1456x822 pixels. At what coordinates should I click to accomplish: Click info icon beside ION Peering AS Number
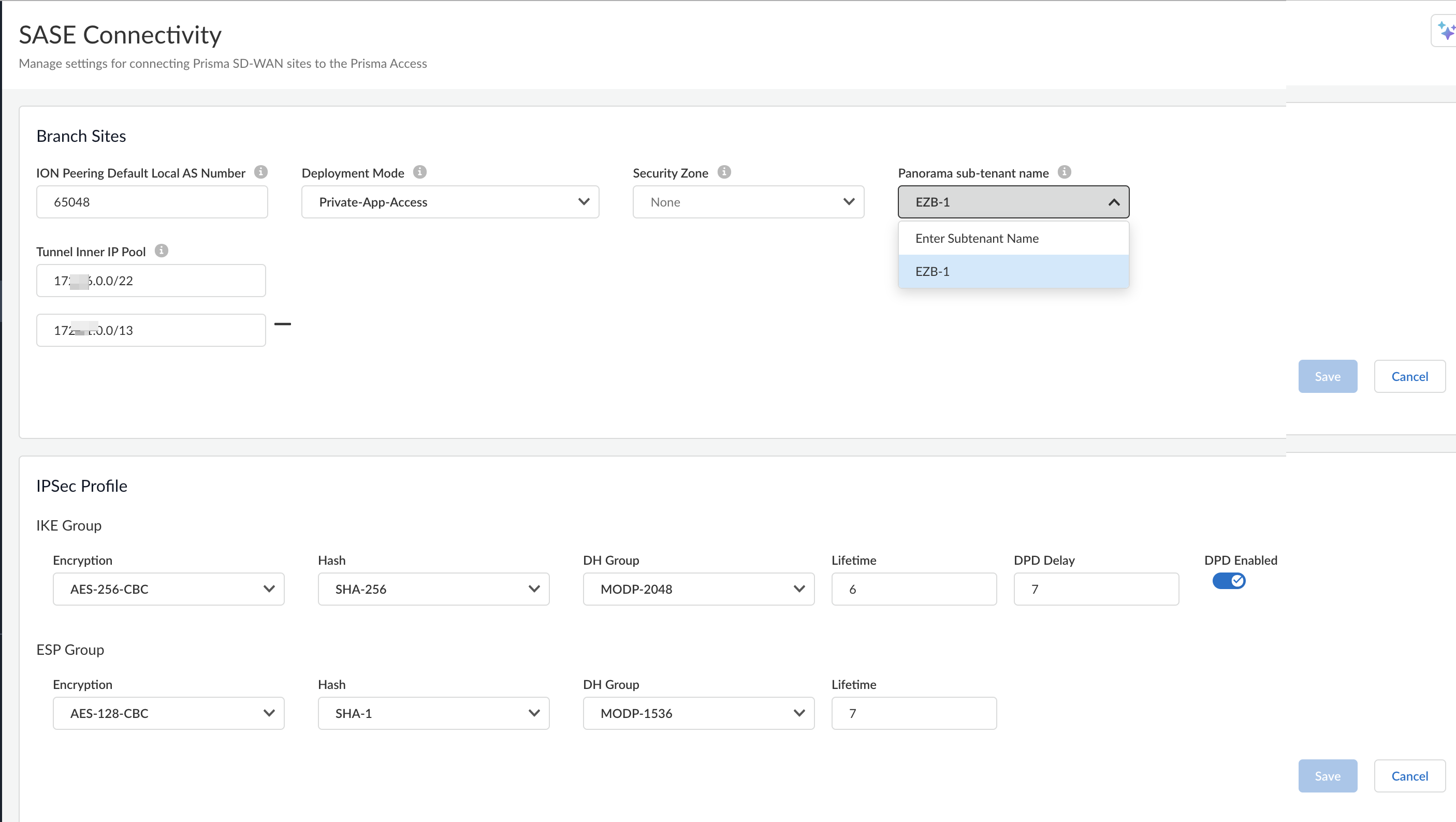tap(260, 172)
